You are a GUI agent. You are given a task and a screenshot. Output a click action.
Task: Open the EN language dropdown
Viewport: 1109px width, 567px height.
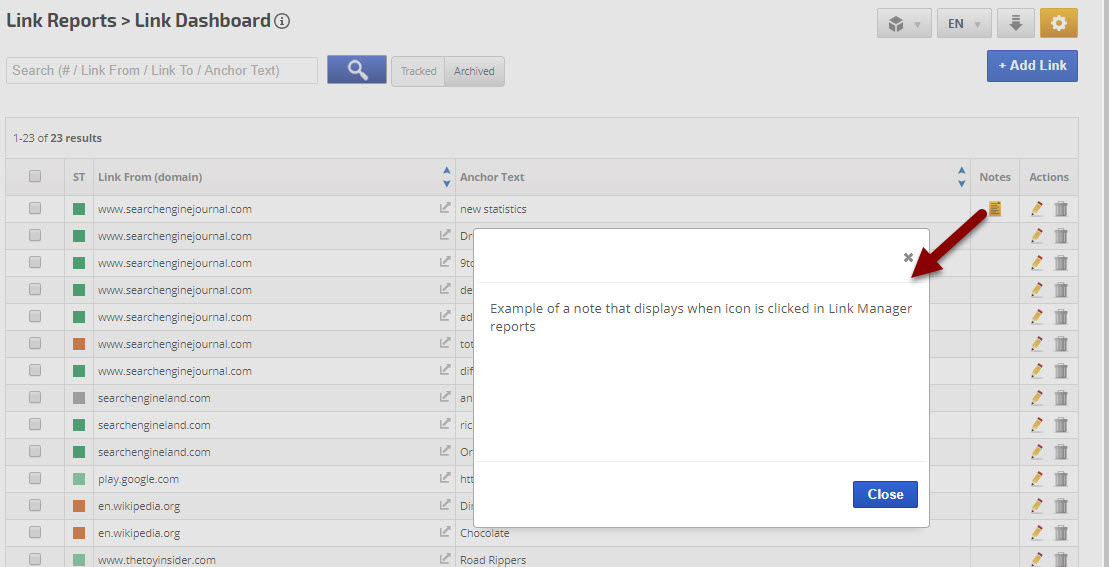pos(964,23)
